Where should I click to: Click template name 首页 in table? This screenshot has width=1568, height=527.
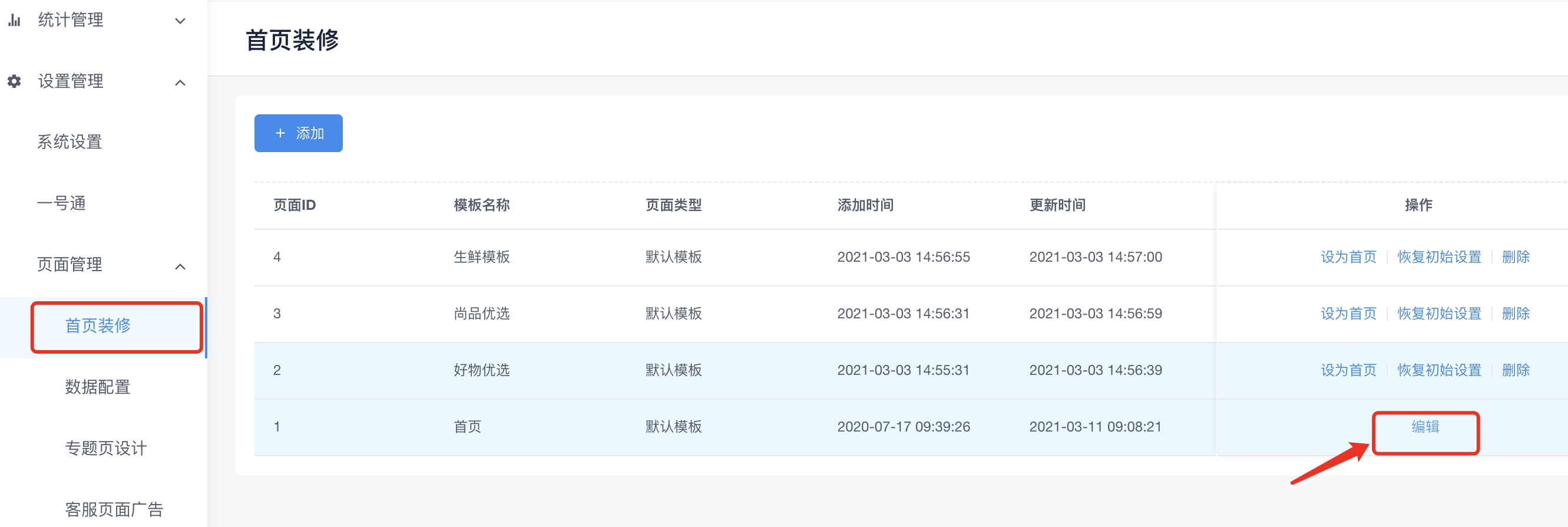click(468, 426)
